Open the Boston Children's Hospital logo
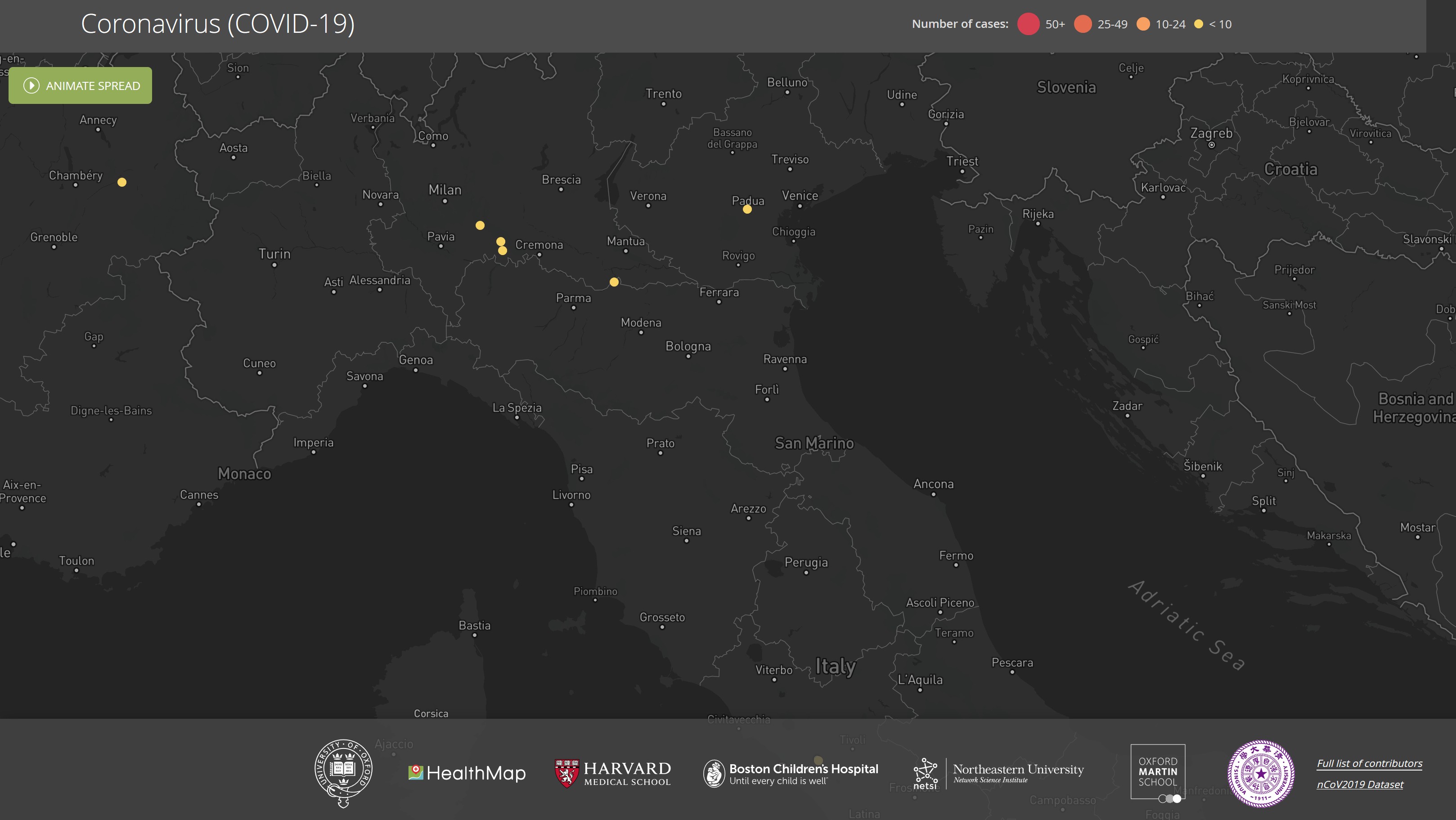The width and height of the screenshot is (1456, 820). [791, 773]
